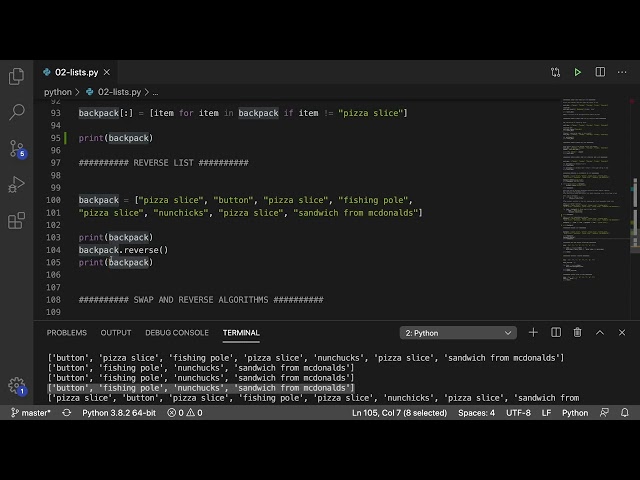Click the 02-lists.py breadcrumb
Image resolution: width=640 pixels, height=480 pixels.
click(x=114, y=92)
